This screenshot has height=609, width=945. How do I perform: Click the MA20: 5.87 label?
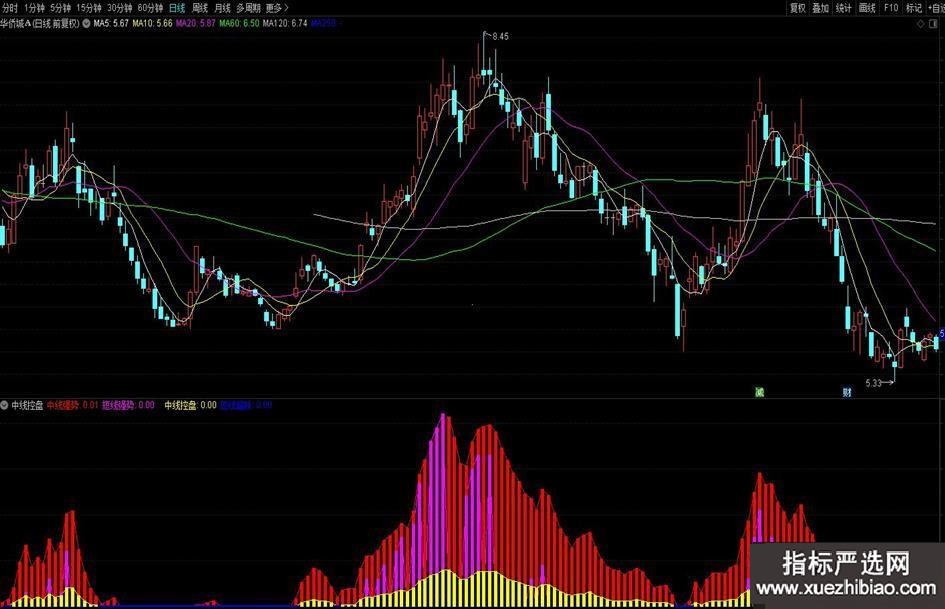[x=195, y=24]
